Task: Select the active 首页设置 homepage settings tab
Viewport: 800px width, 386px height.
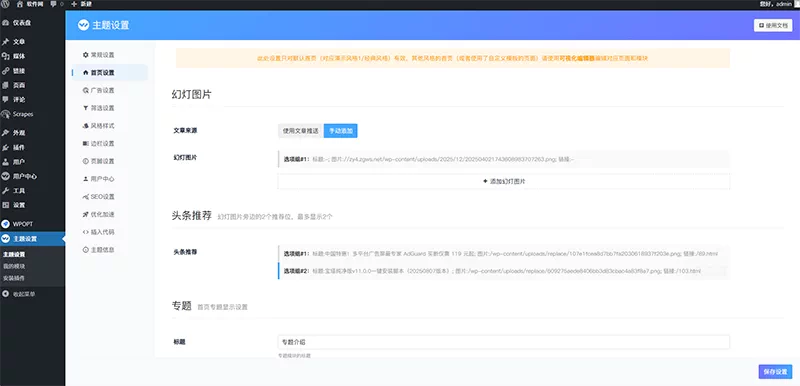Action: pos(110,72)
